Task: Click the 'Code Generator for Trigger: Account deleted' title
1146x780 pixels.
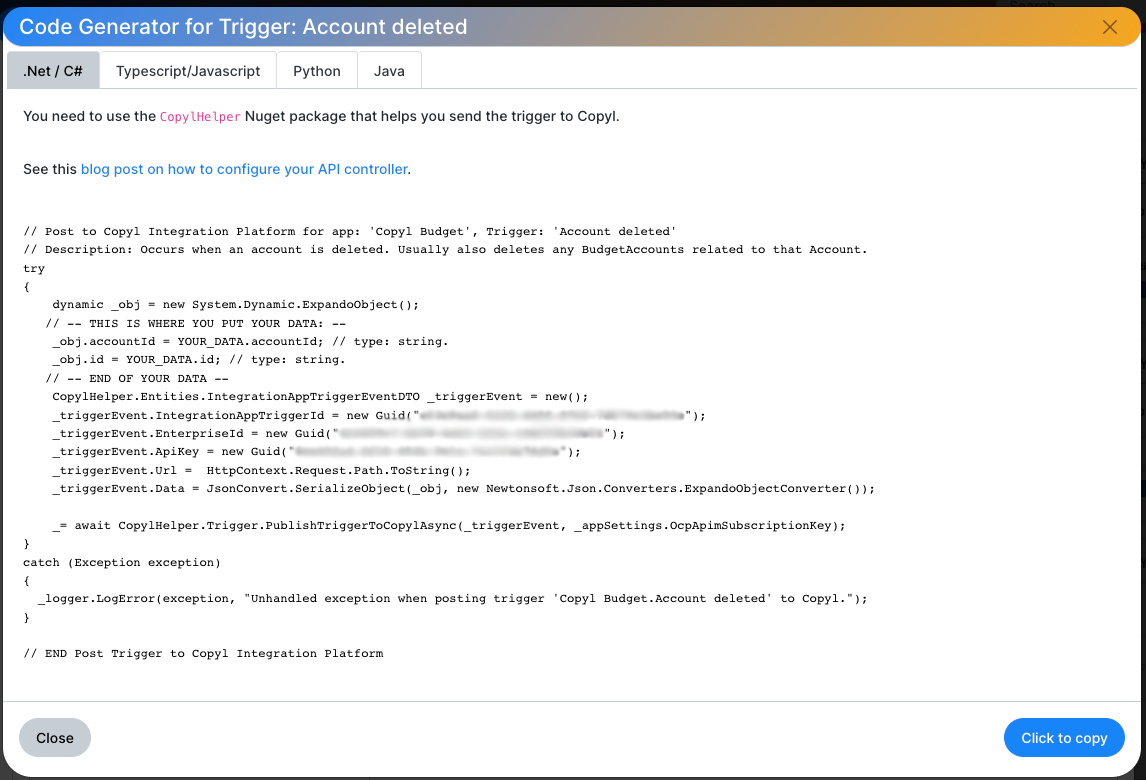Action: point(243,27)
